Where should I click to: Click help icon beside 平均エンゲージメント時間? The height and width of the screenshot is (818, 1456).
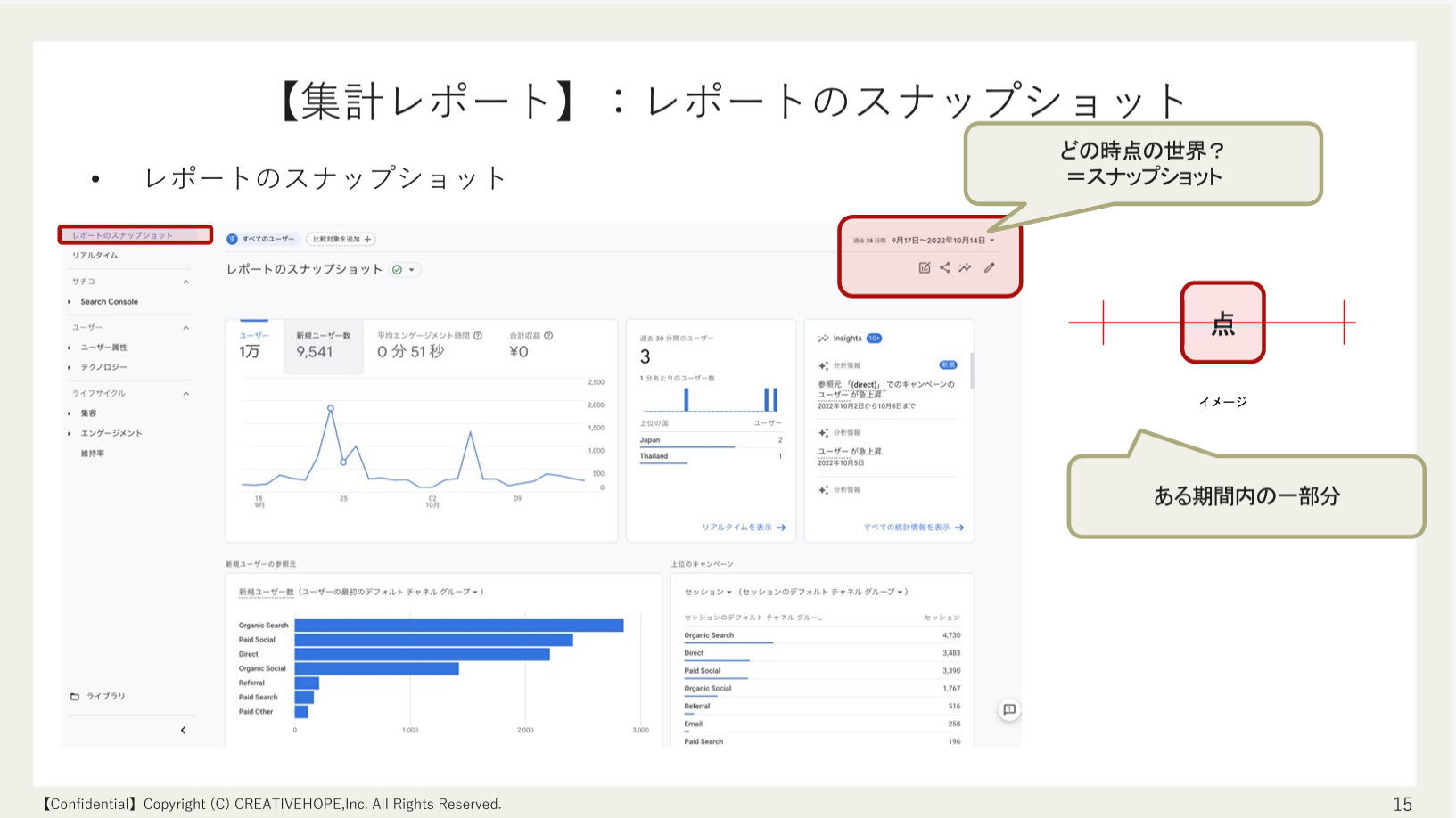pyautogui.click(x=478, y=336)
